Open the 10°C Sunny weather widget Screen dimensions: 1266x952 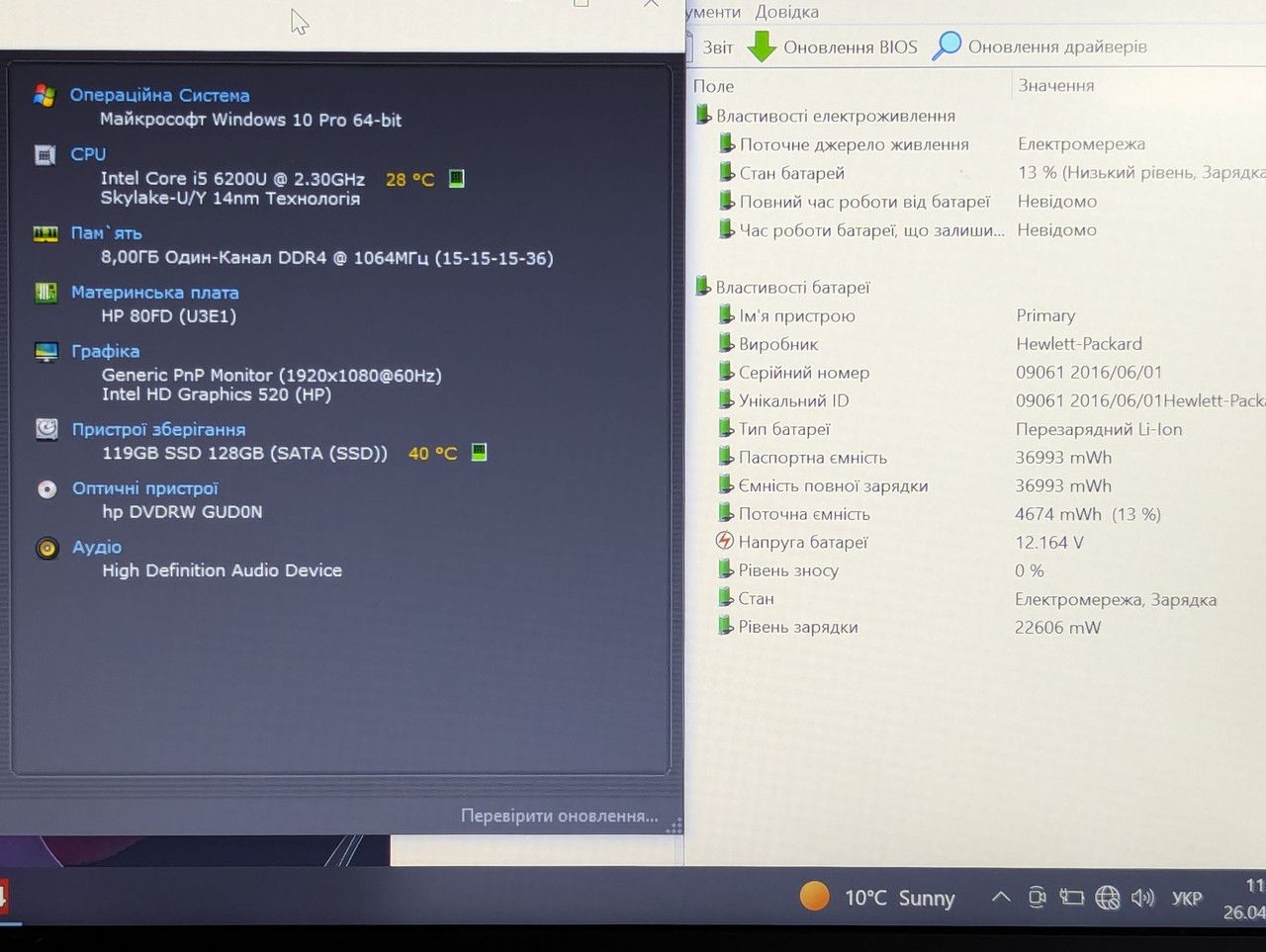(878, 898)
